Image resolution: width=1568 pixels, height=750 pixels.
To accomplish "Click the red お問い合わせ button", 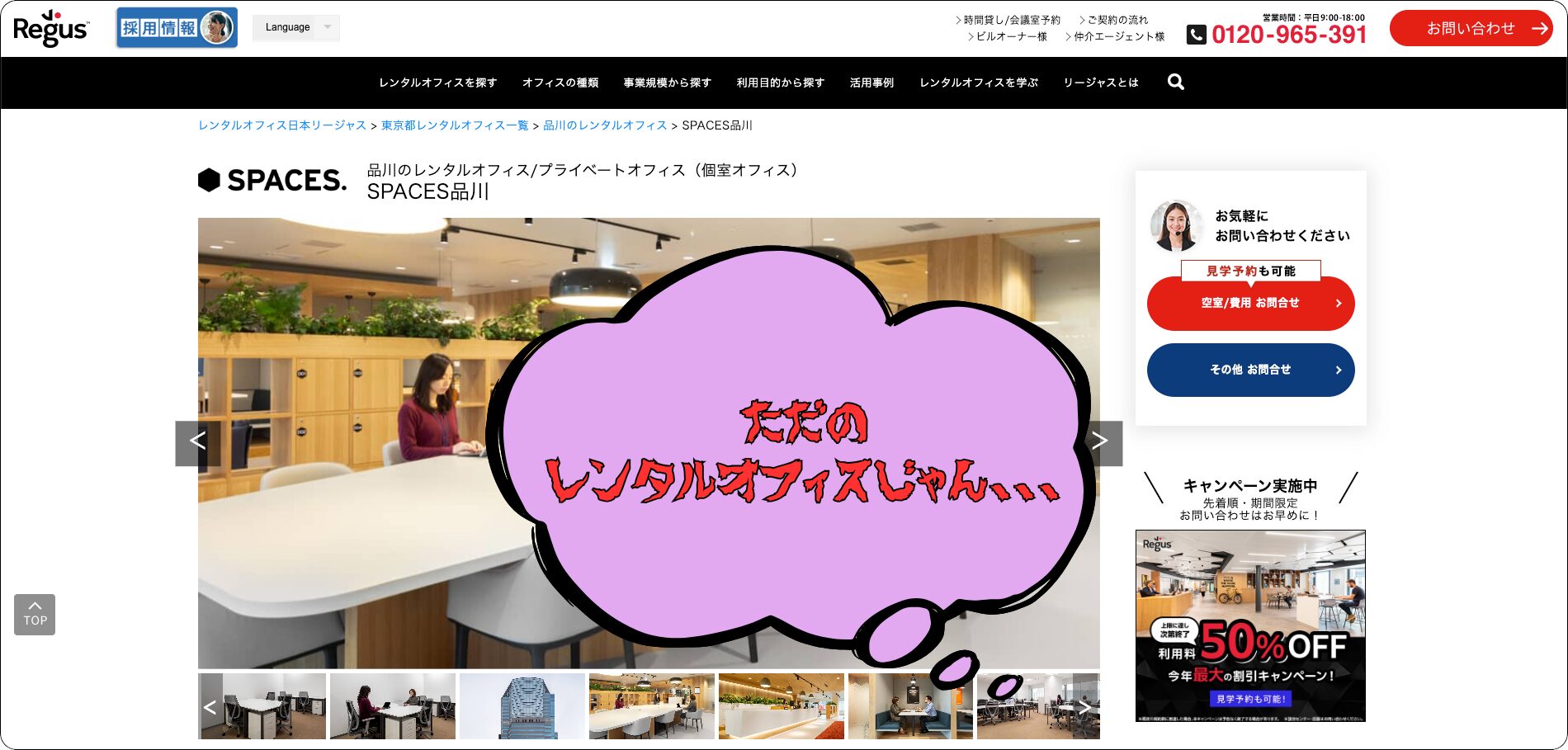I will [1471, 26].
